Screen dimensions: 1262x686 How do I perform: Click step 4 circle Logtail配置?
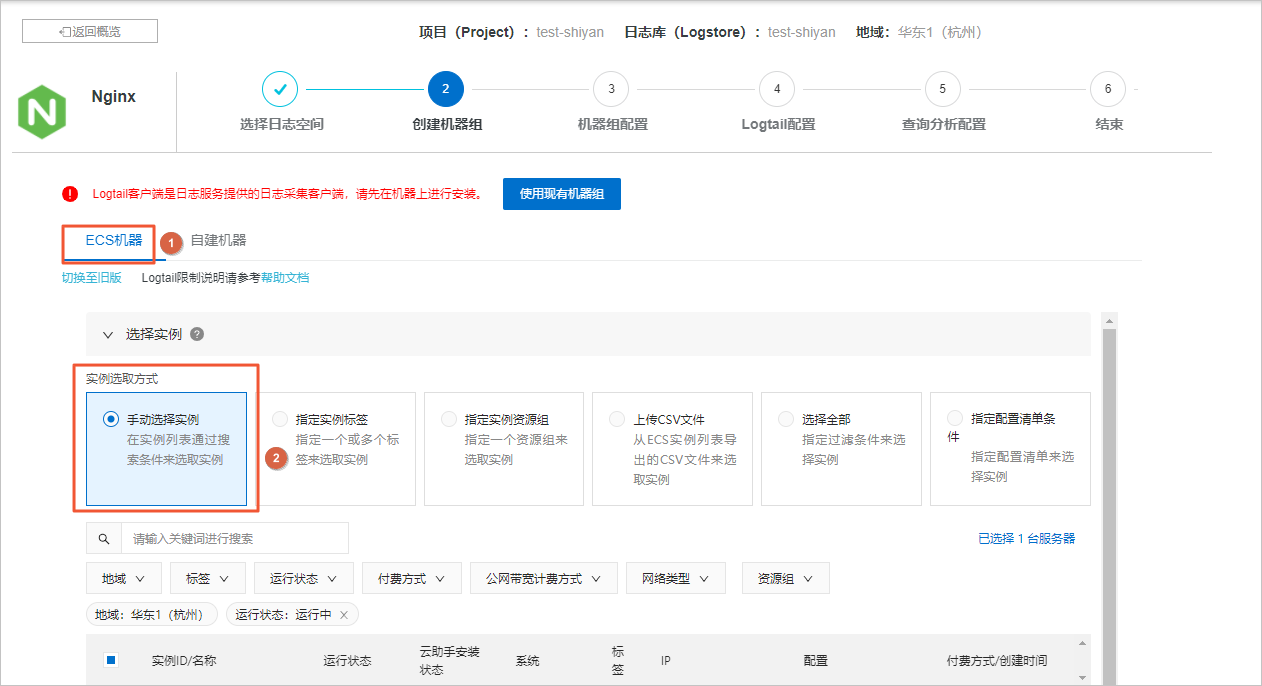777,89
